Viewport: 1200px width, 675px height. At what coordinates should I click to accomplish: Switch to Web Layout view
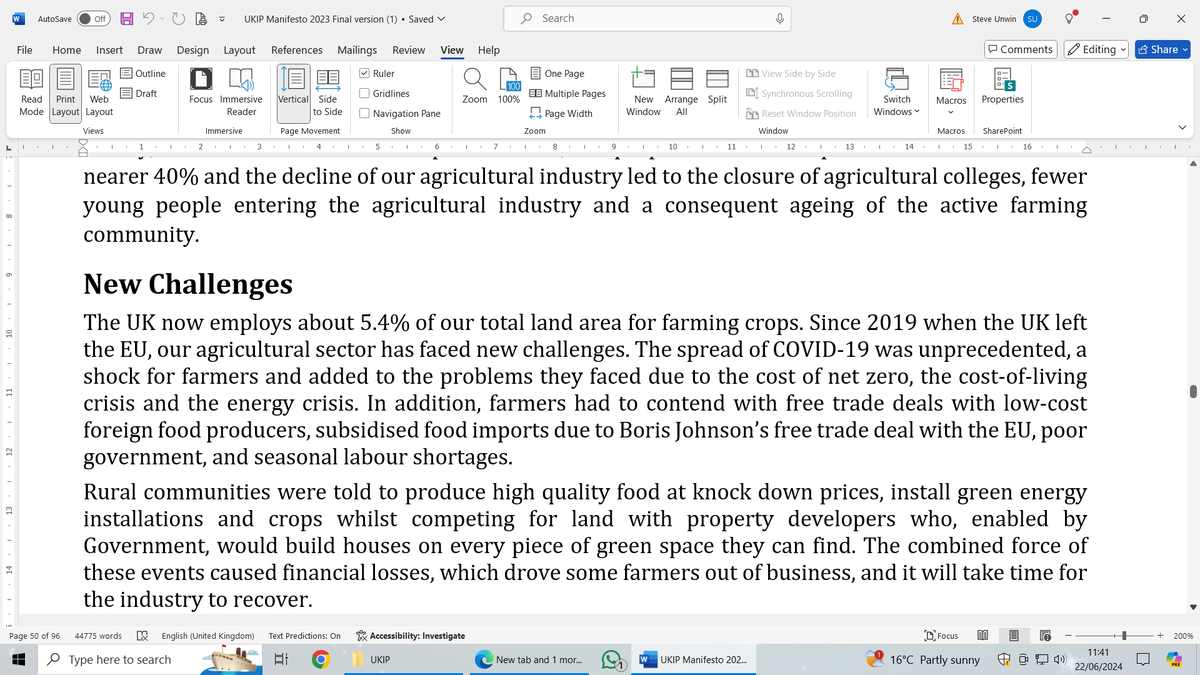pyautogui.click(x=99, y=92)
